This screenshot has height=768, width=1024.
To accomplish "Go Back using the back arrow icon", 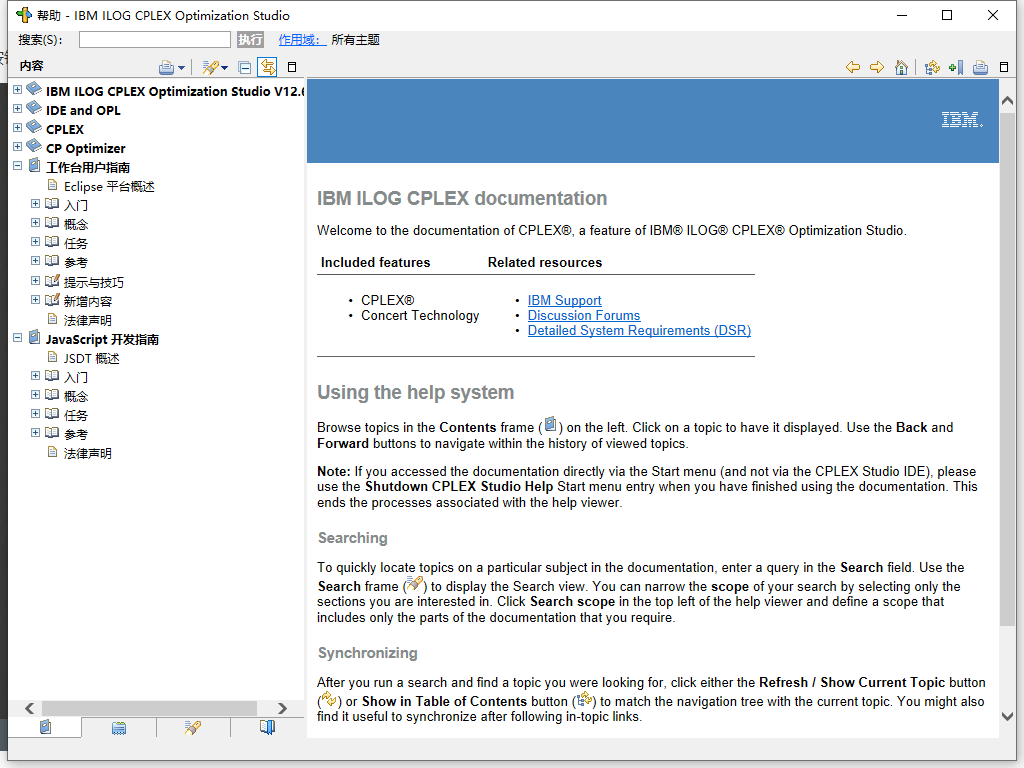I will 852,67.
